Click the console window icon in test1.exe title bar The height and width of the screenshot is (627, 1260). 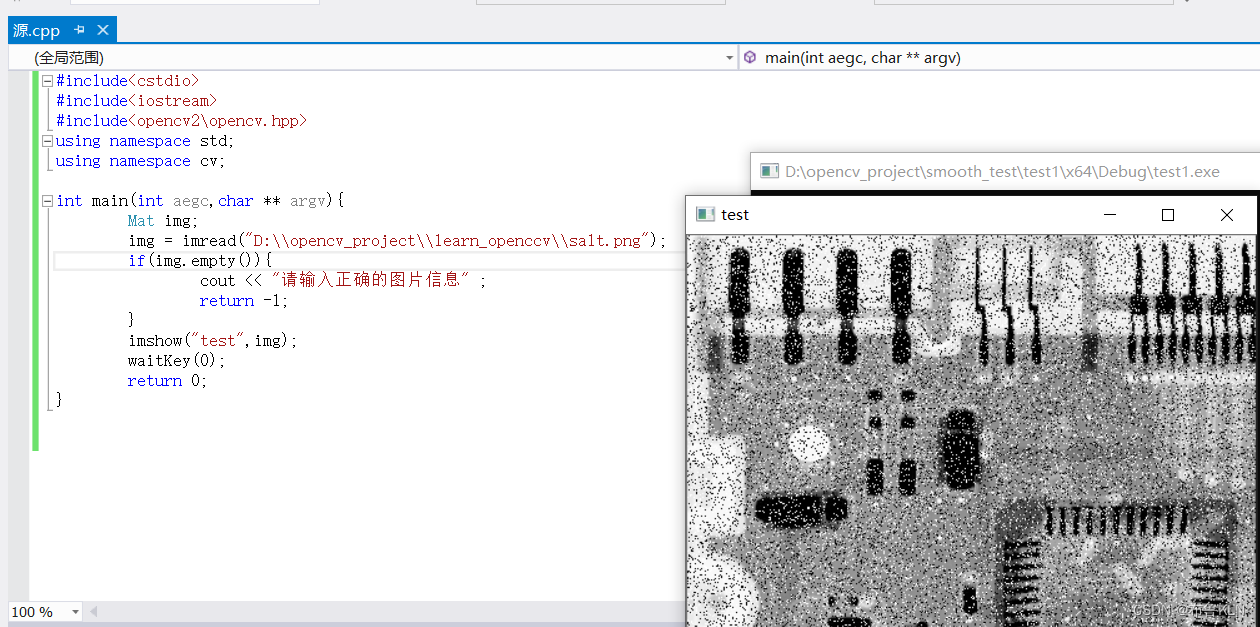[x=769, y=171]
